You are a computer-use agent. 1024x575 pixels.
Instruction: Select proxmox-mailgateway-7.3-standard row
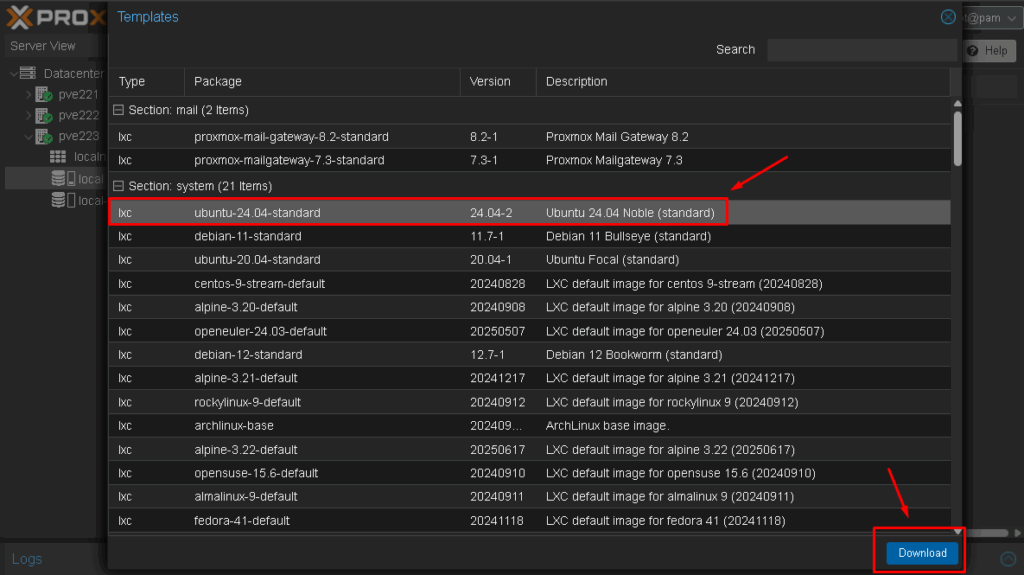pos(529,160)
